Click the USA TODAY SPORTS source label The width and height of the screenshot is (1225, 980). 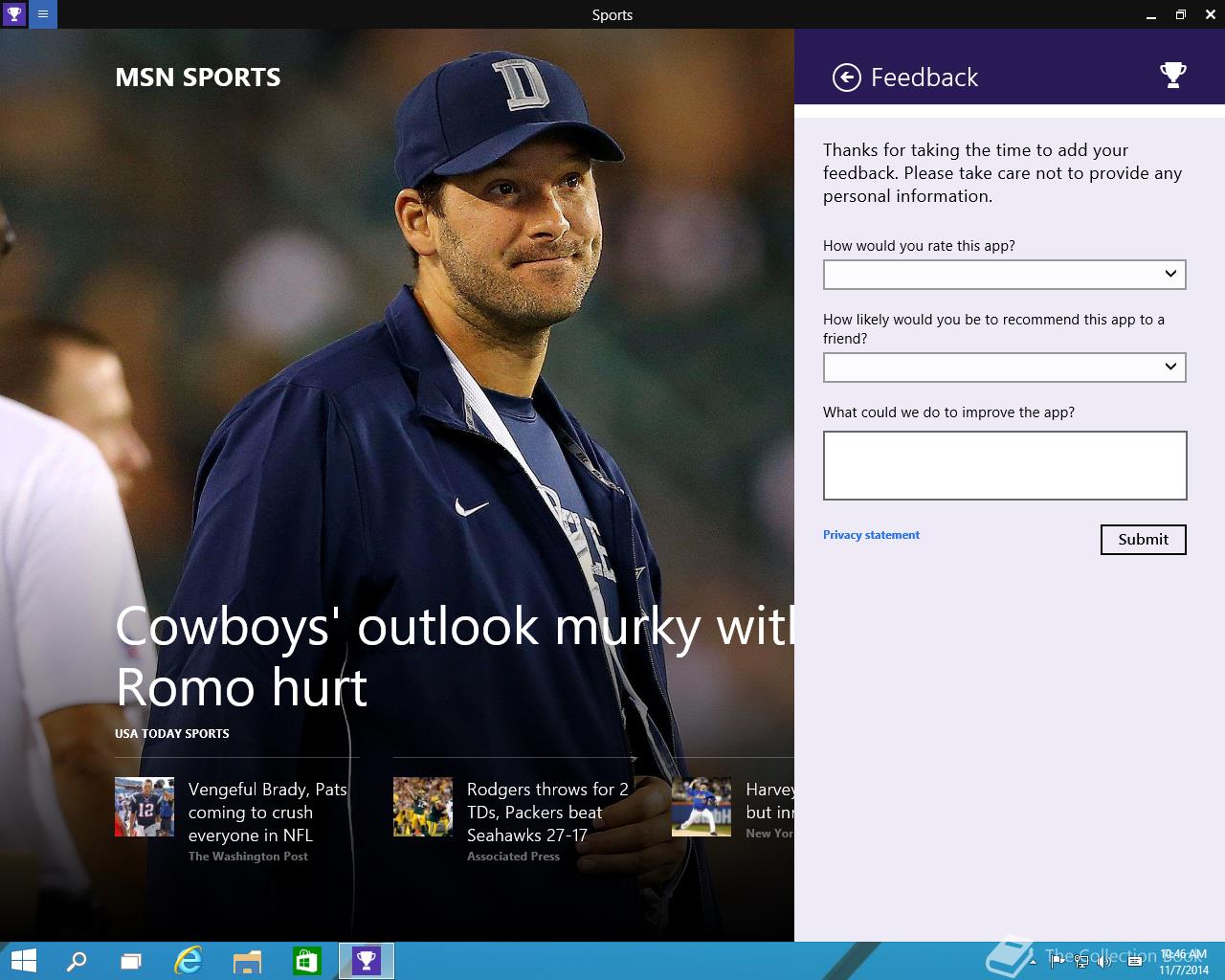pos(172,734)
